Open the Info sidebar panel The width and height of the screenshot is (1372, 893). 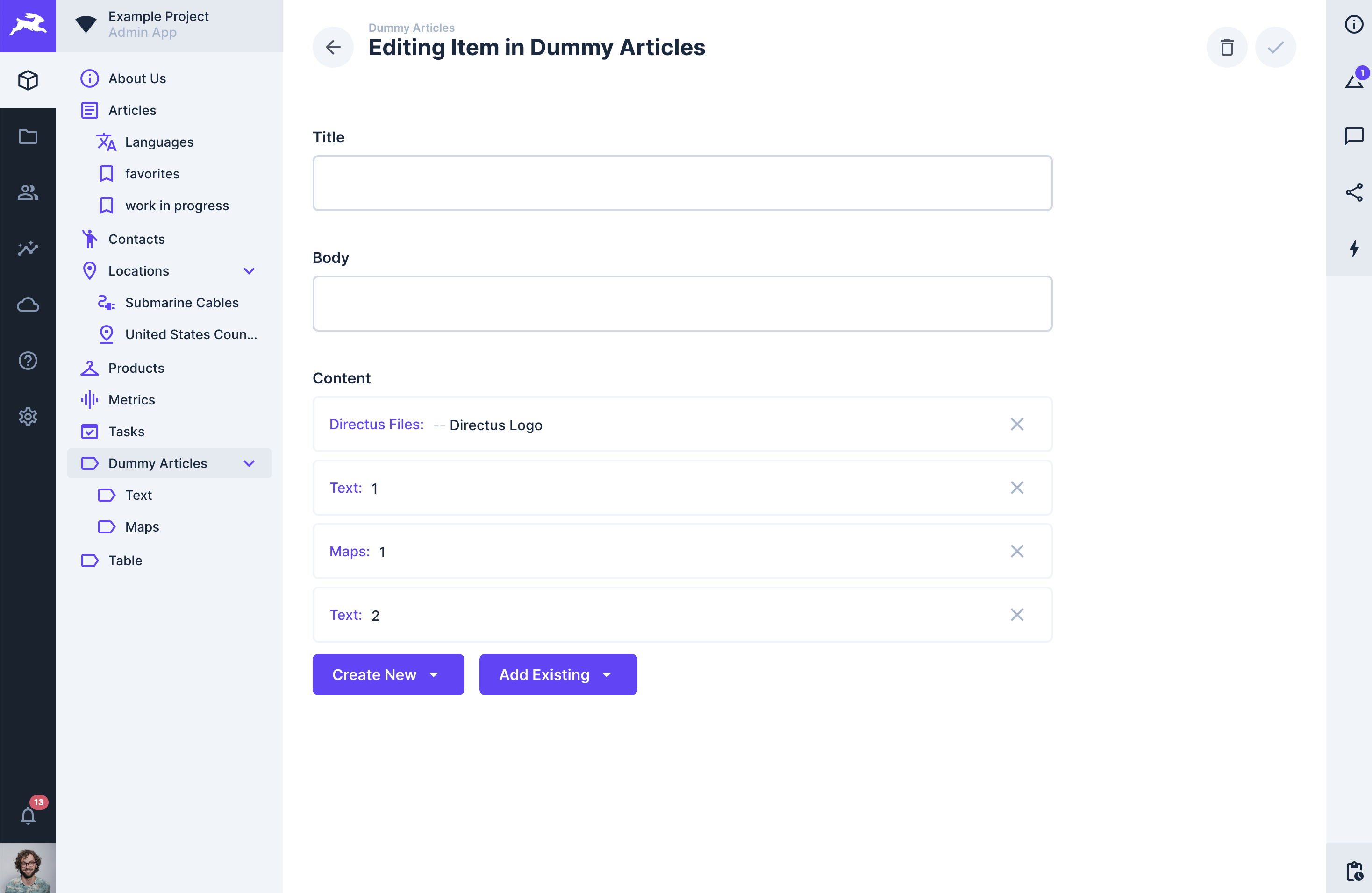(x=1354, y=24)
